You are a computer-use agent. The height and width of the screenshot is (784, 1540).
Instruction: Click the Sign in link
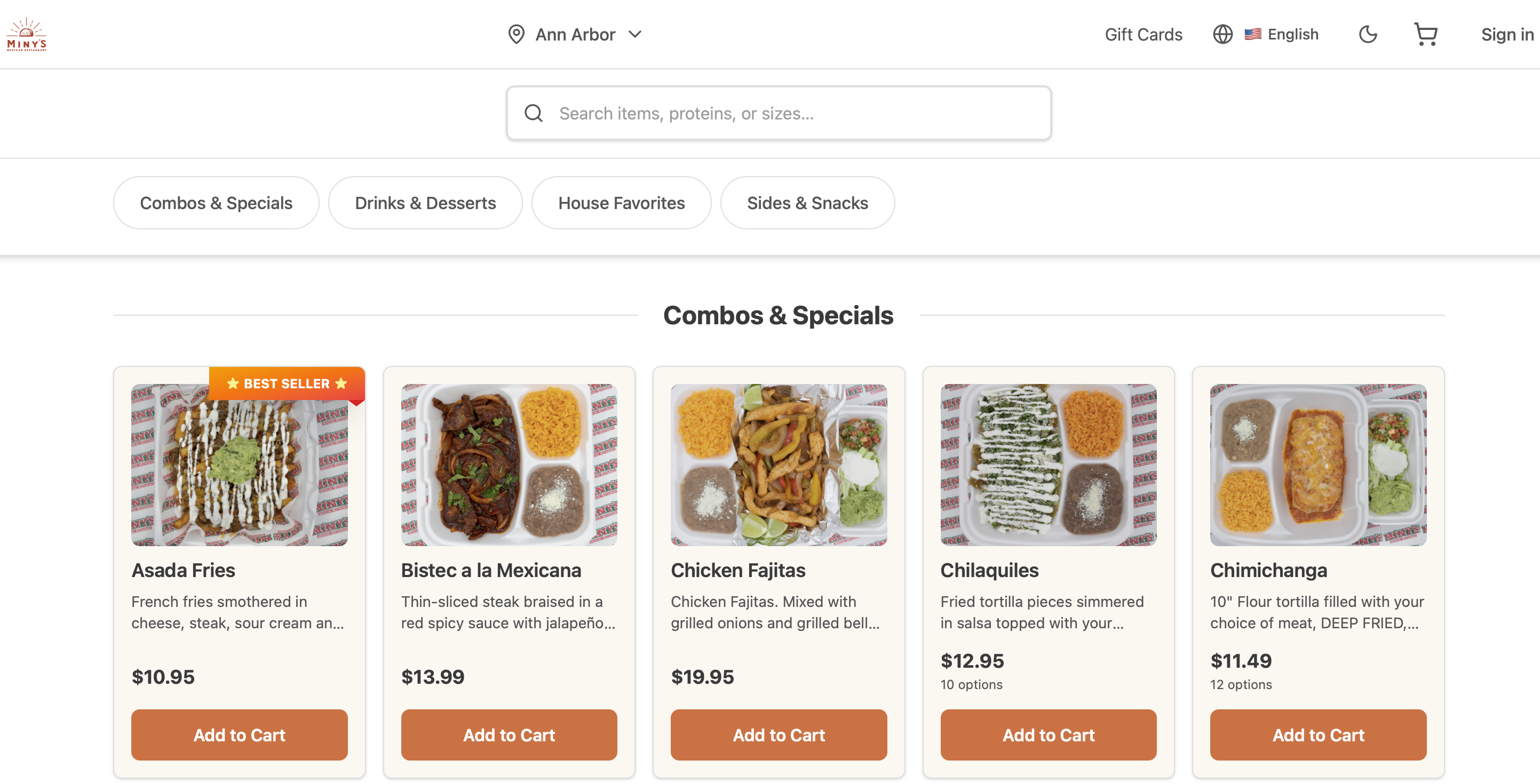(x=1506, y=35)
